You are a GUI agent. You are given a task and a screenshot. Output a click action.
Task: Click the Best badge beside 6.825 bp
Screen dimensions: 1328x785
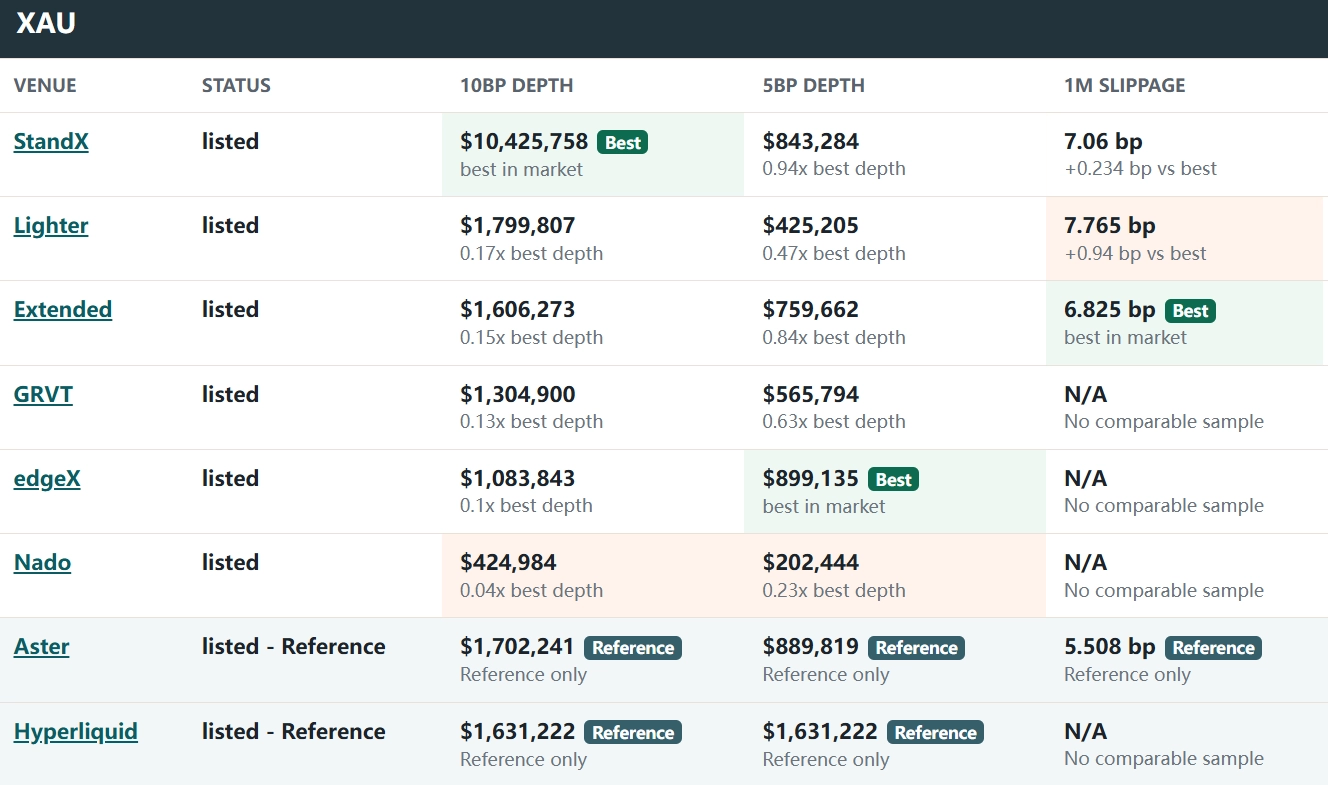1191,311
